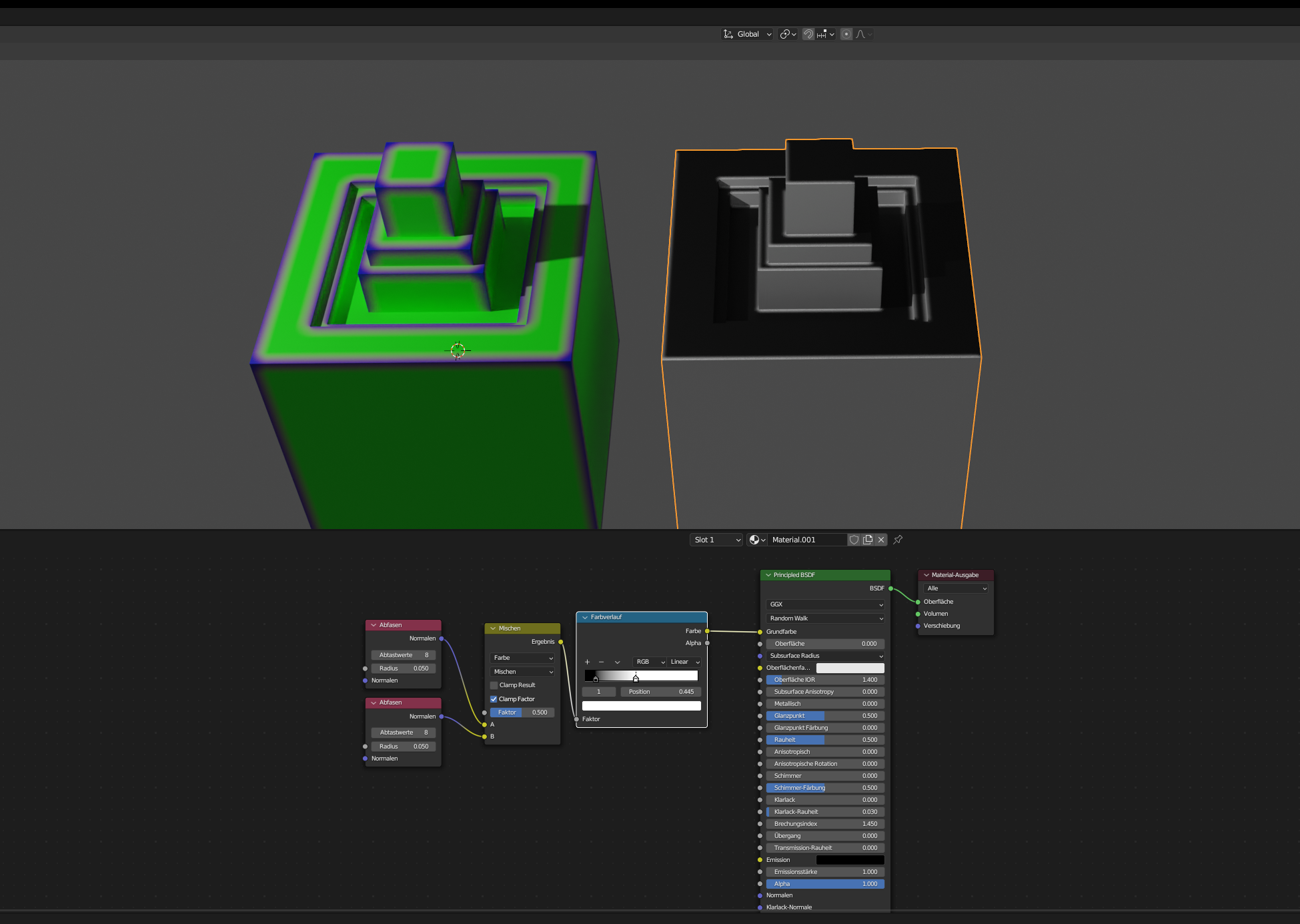The height and width of the screenshot is (924, 1300).
Task: Open the Global orientation dropdown
Action: pyautogui.click(x=748, y=34)
